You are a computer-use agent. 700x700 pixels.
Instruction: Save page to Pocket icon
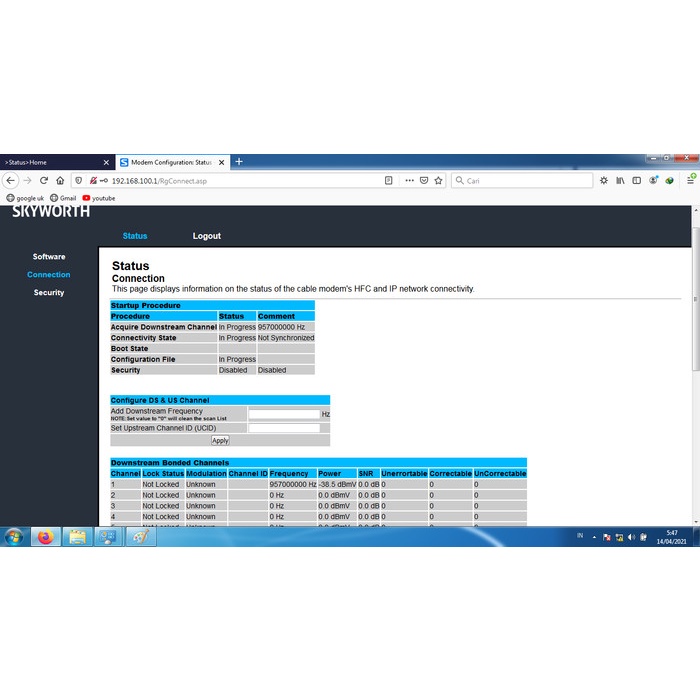click(x=424, y=180)
